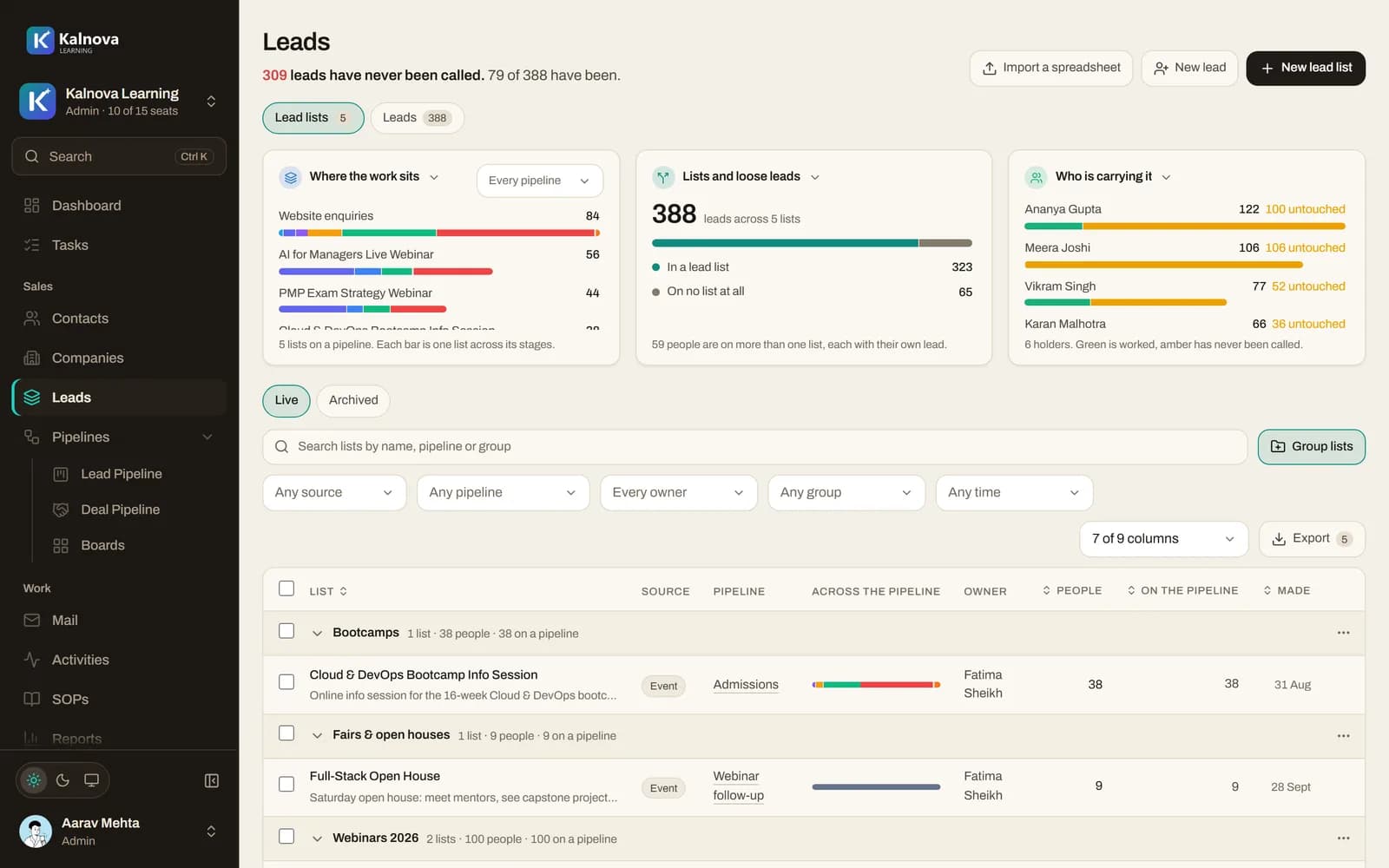
Task: Open the Every pipeline dropdown
Action: [x=539, y=181]
